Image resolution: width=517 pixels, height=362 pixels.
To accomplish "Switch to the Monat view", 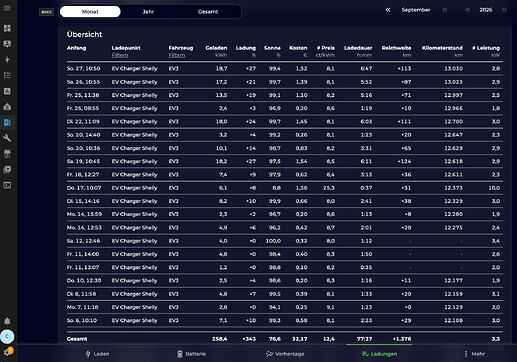I will click(x=90, y=12).
